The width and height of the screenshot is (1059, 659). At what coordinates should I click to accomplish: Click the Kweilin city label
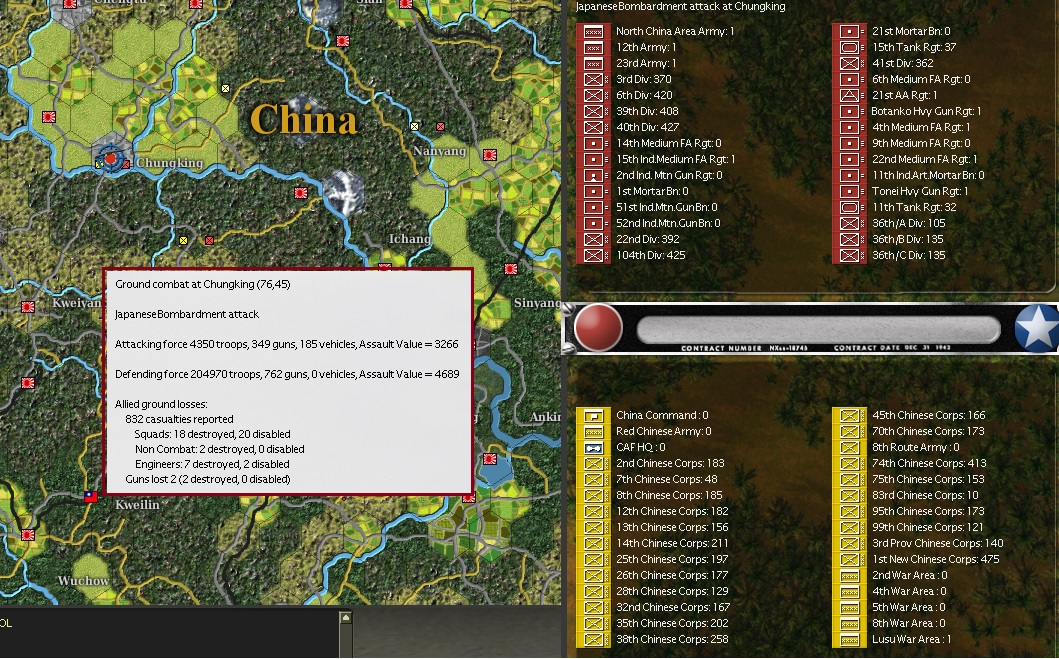(137, 504)
